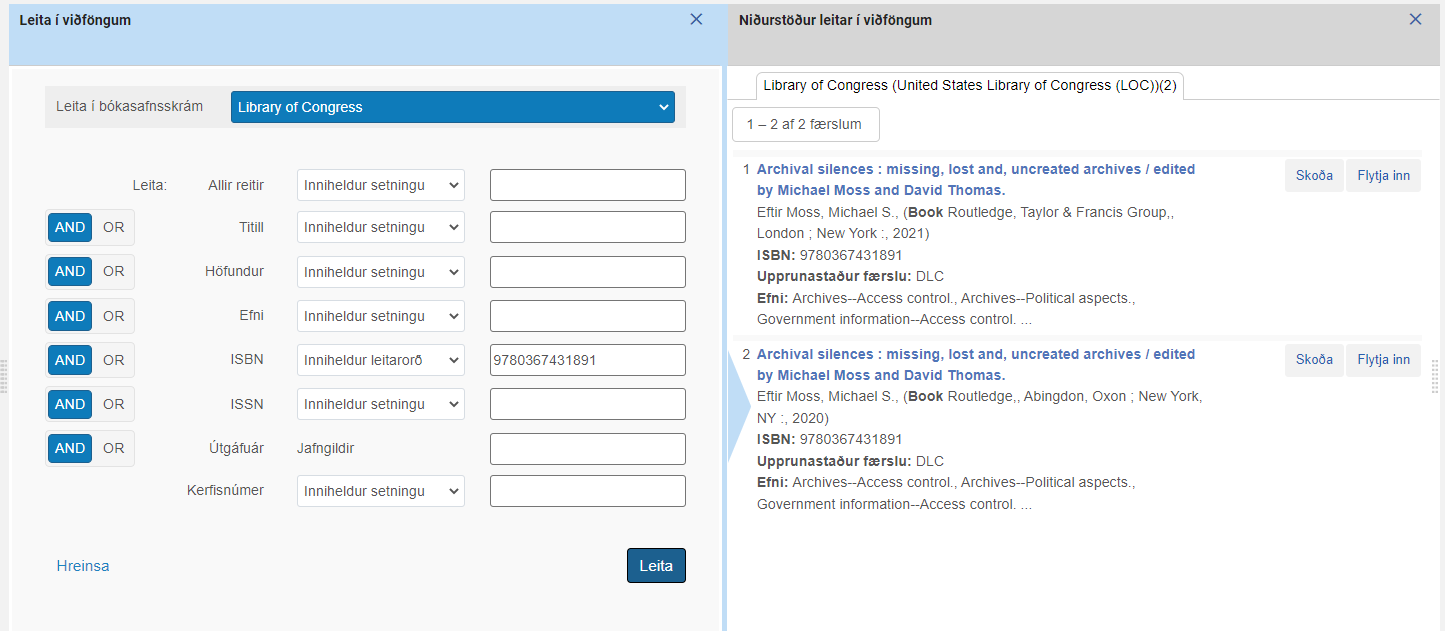Close the Leita í viðföngum search panel
1445x631 pixels.
(696, 19)
